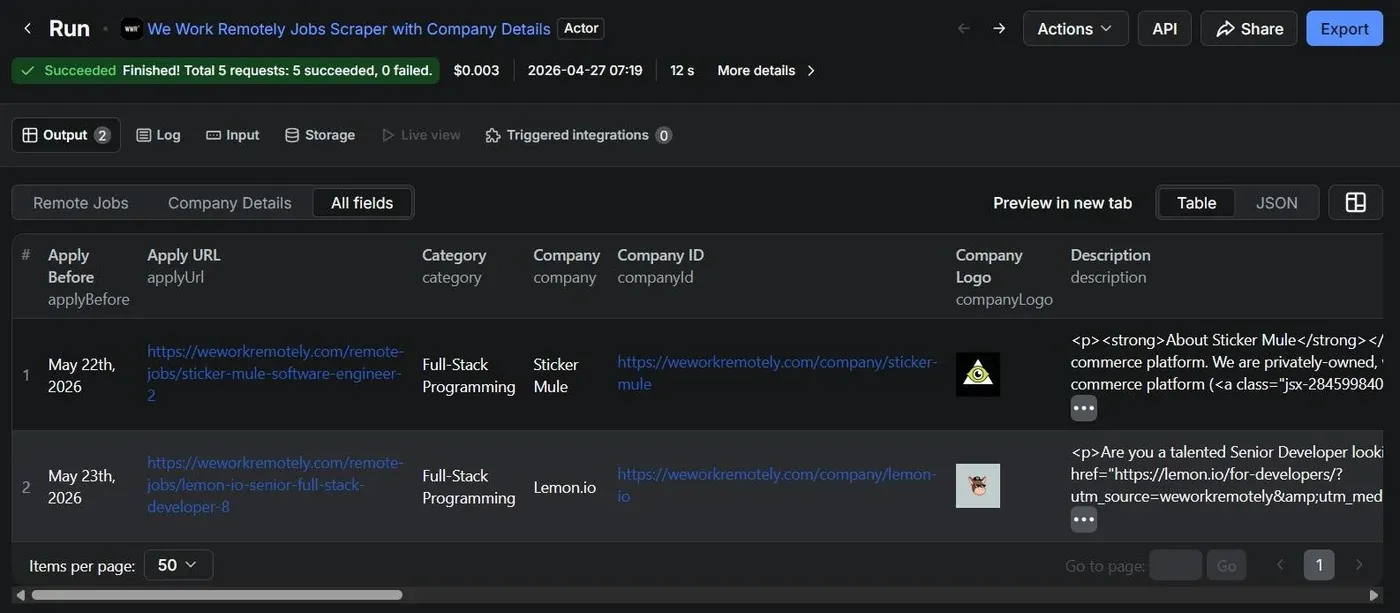Switch output to Table format
This screenshot has height=613, width=1400.
(x=1196, y=203)
